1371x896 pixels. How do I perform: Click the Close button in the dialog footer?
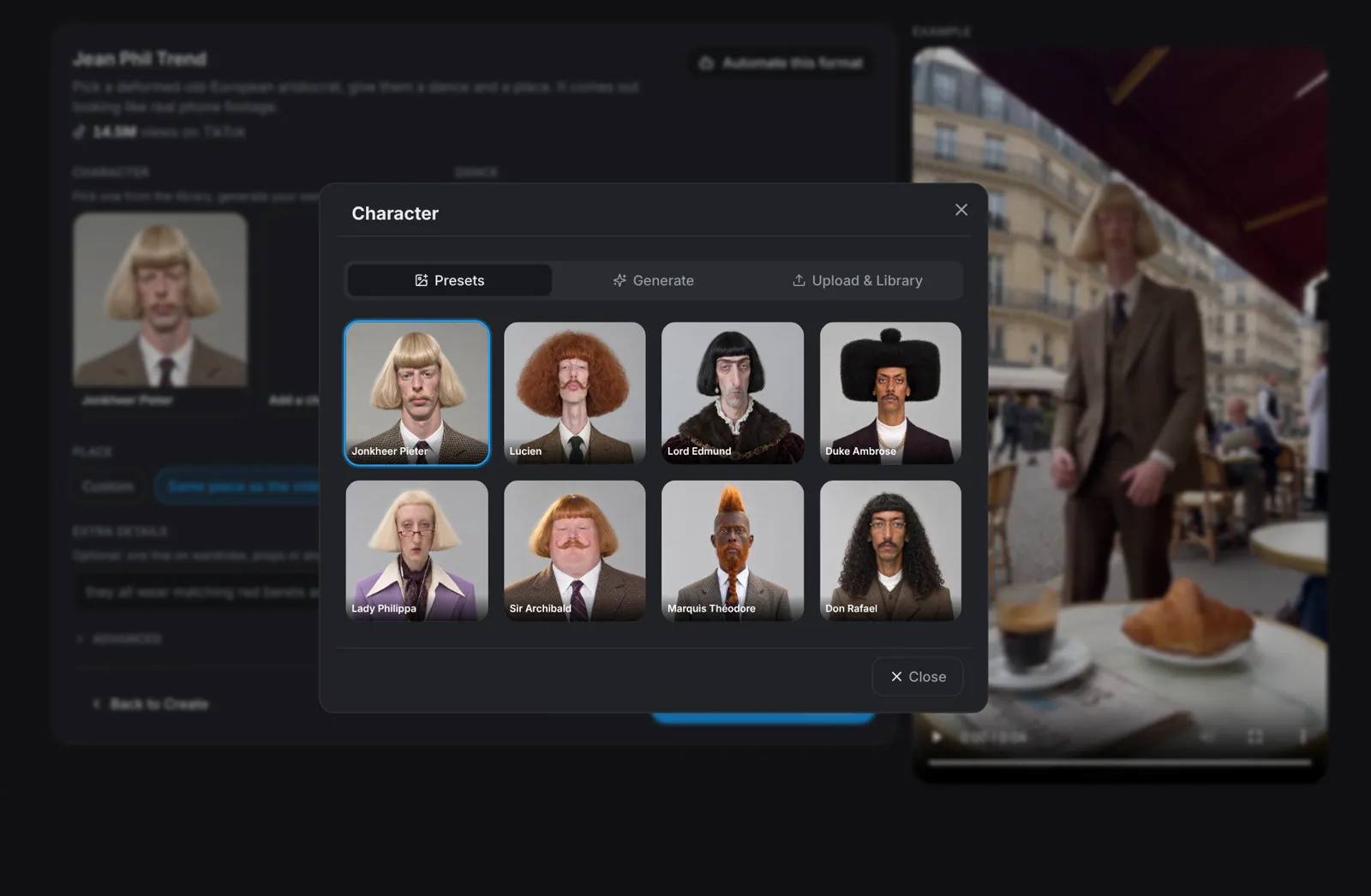pos(918,677)
